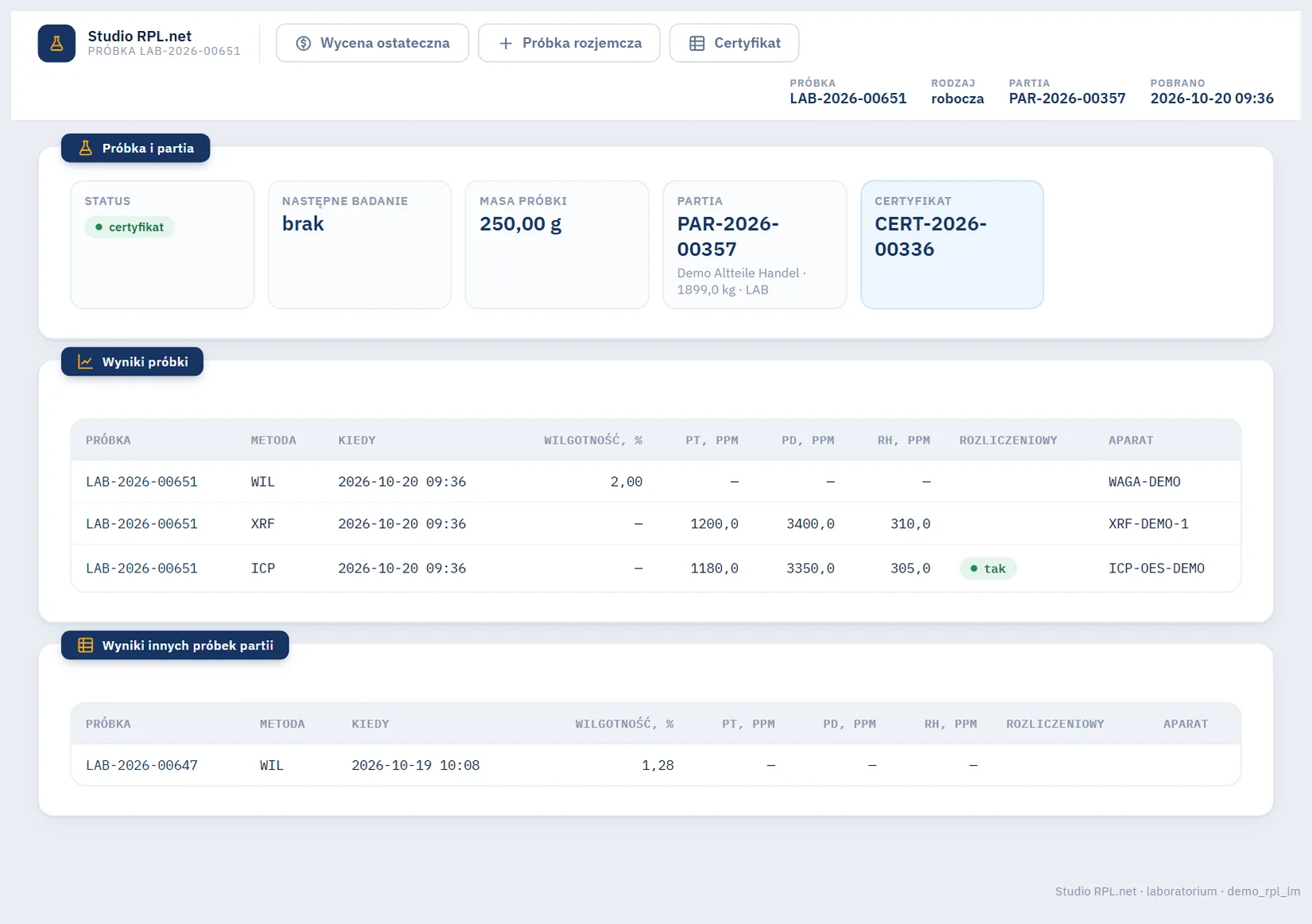Click PAR-2026-00357 in the header summary
Screen dimensions: 1312x924
(x=1067, y=99)
